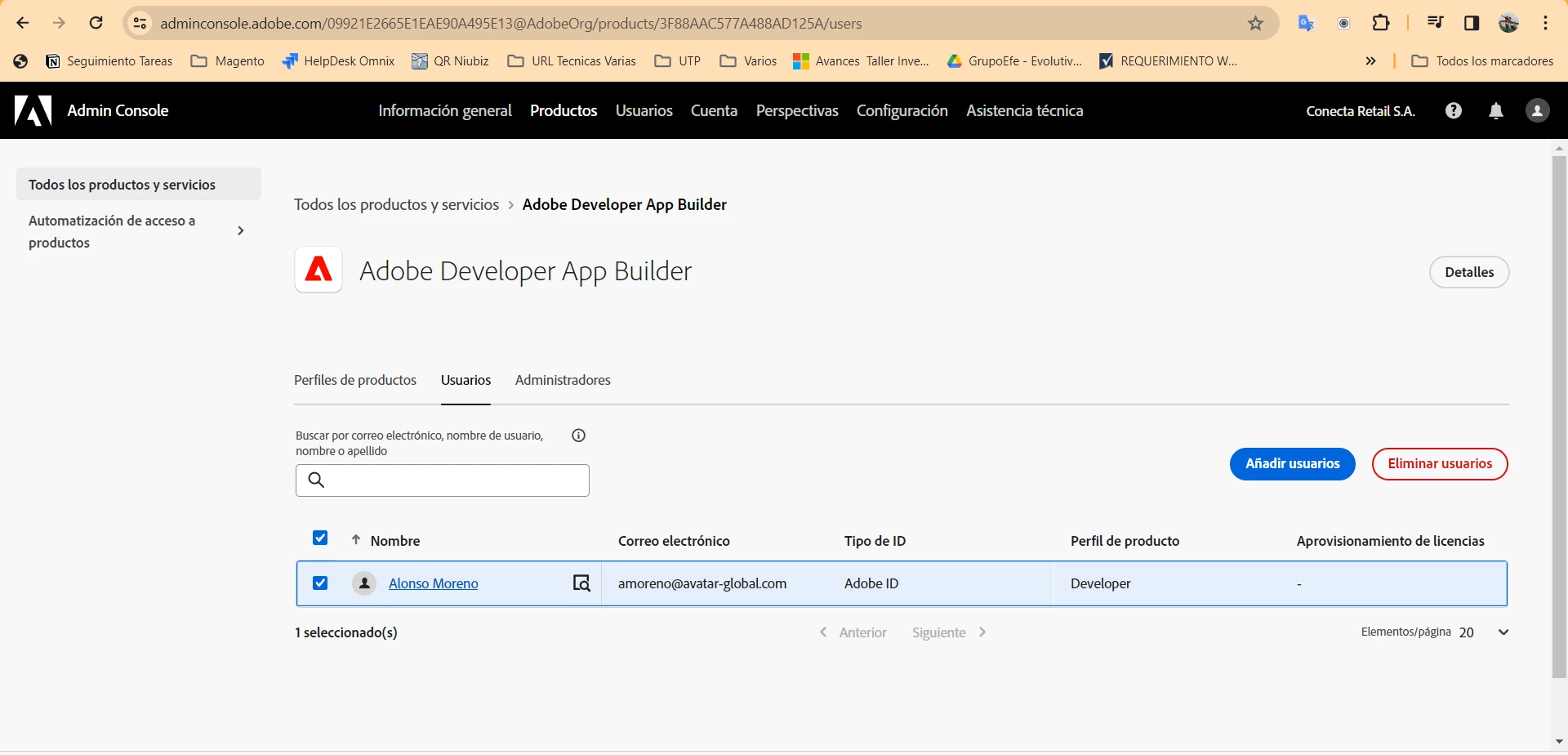Reload the current page
Screen dimensions: 1568x755
[x=96, y=23]
